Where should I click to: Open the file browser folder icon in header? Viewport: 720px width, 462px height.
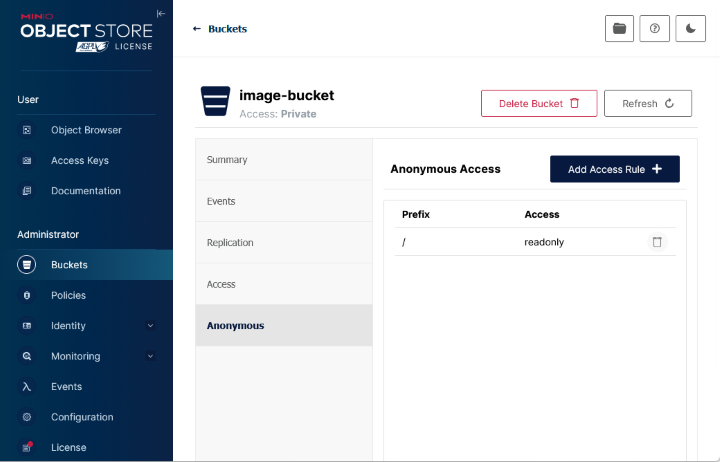[619, 29]
